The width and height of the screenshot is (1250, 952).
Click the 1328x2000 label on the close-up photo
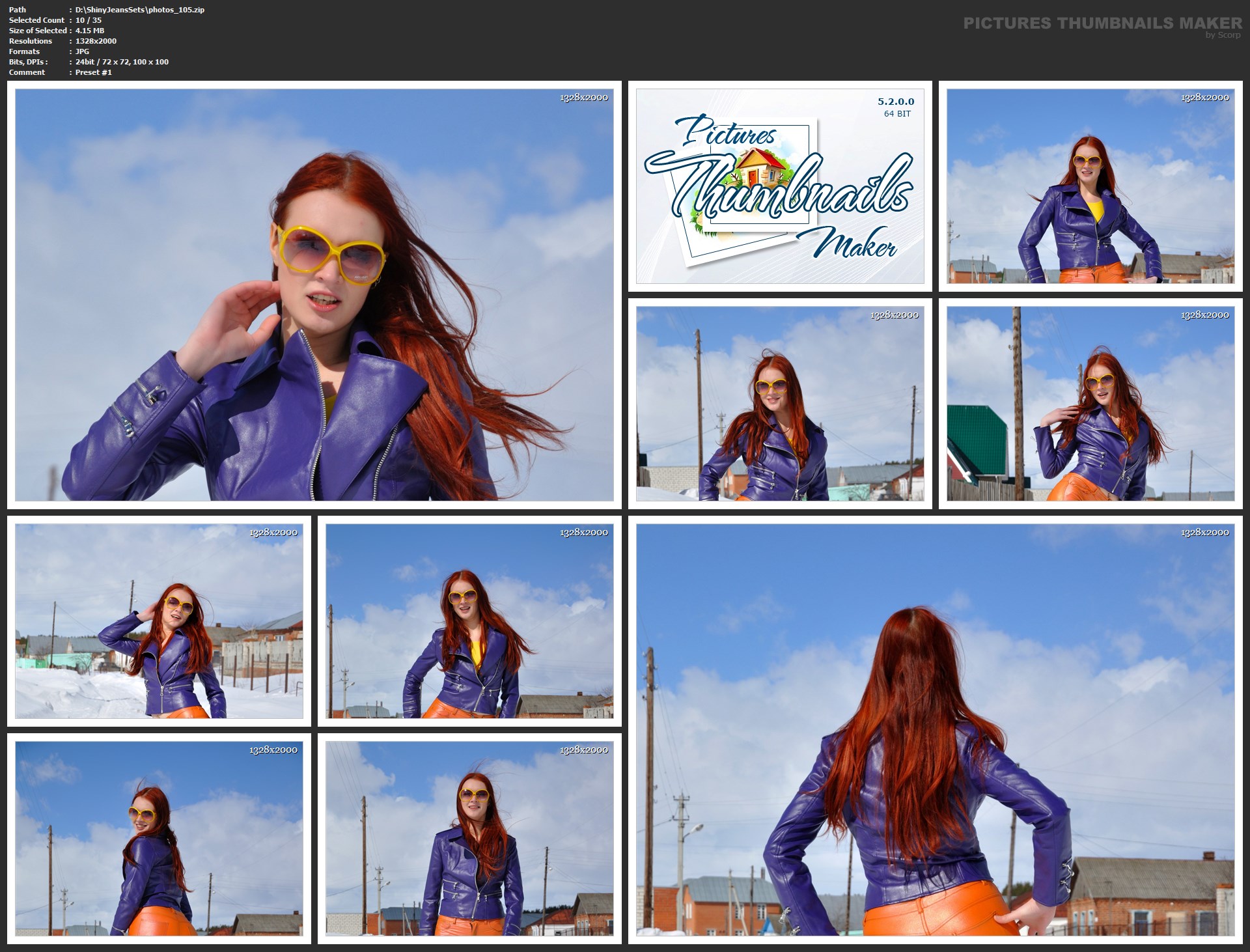click(584, 97)
